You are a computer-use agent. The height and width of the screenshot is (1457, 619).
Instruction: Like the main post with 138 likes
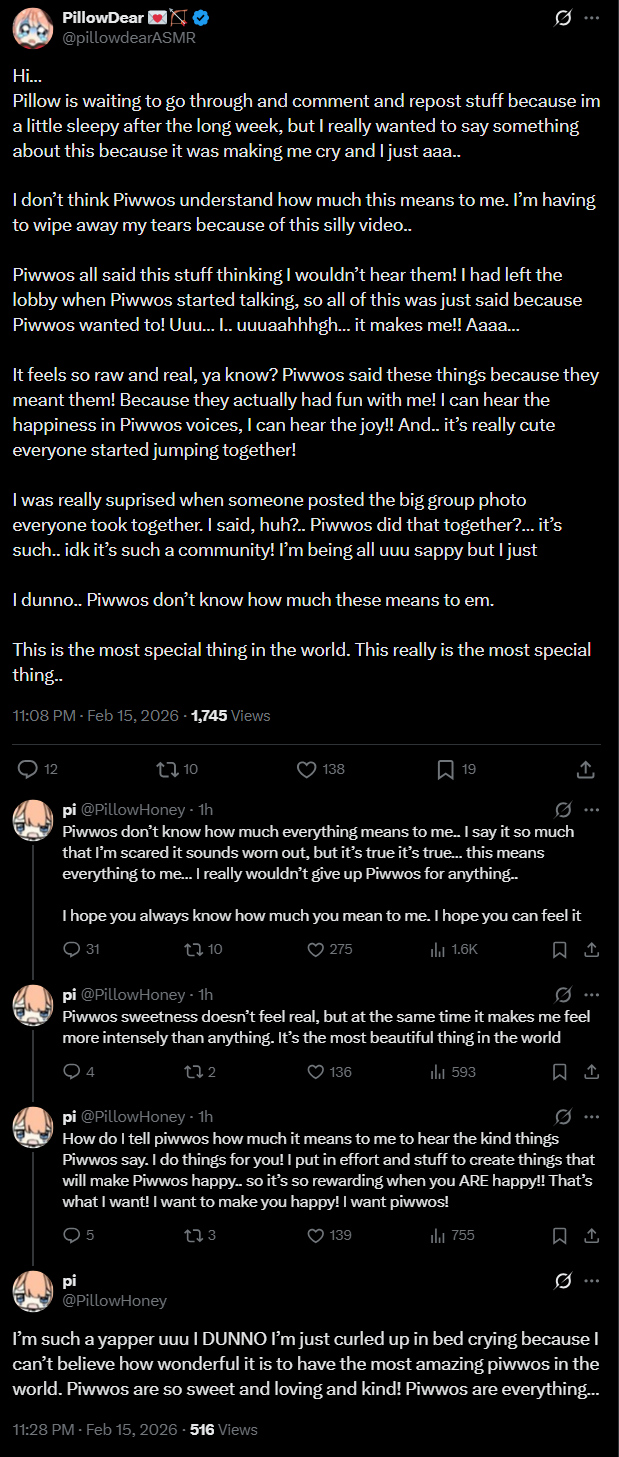coord(308,769)
